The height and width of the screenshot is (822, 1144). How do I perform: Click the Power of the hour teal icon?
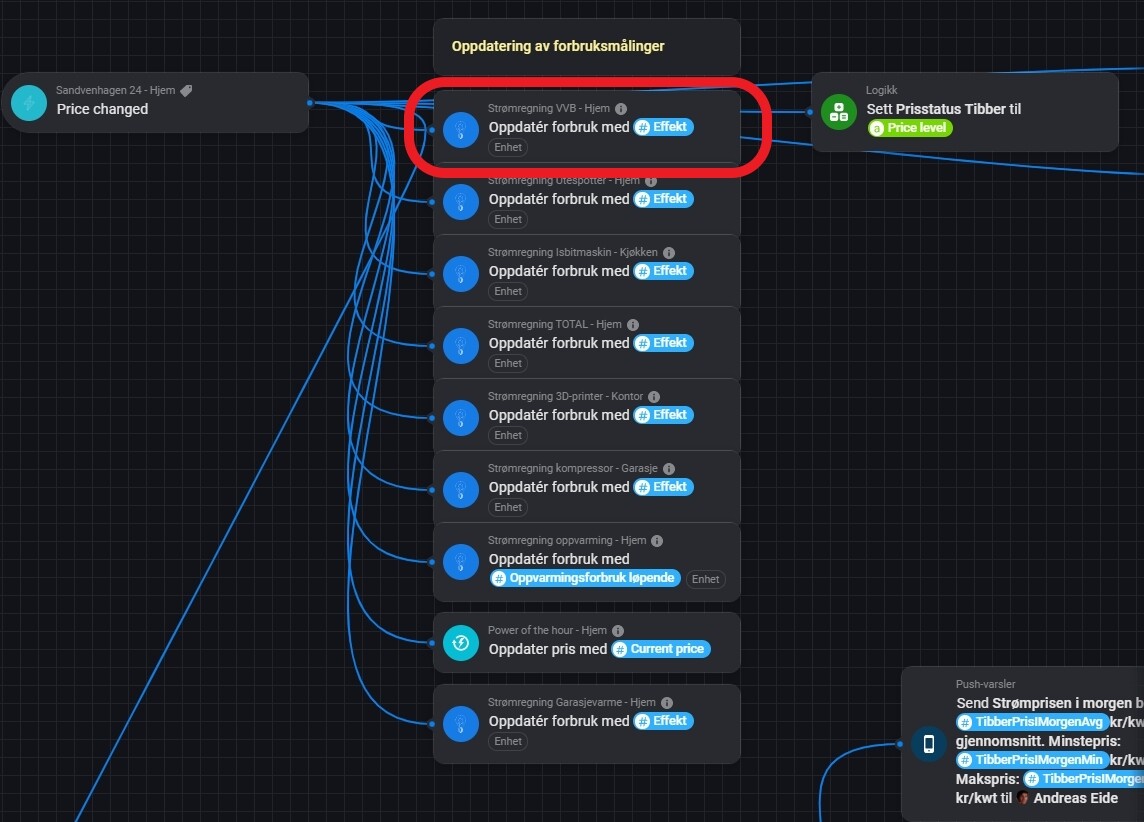(x=461, y=643)
